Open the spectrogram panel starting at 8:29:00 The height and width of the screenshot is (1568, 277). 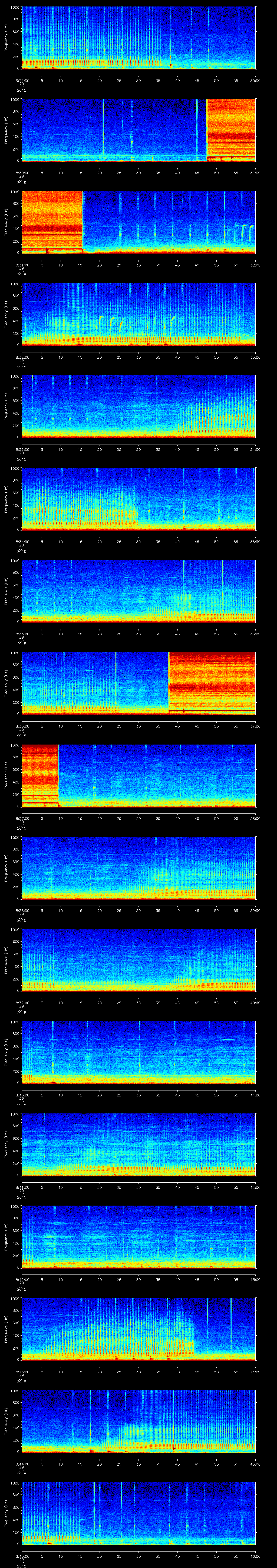138,38
